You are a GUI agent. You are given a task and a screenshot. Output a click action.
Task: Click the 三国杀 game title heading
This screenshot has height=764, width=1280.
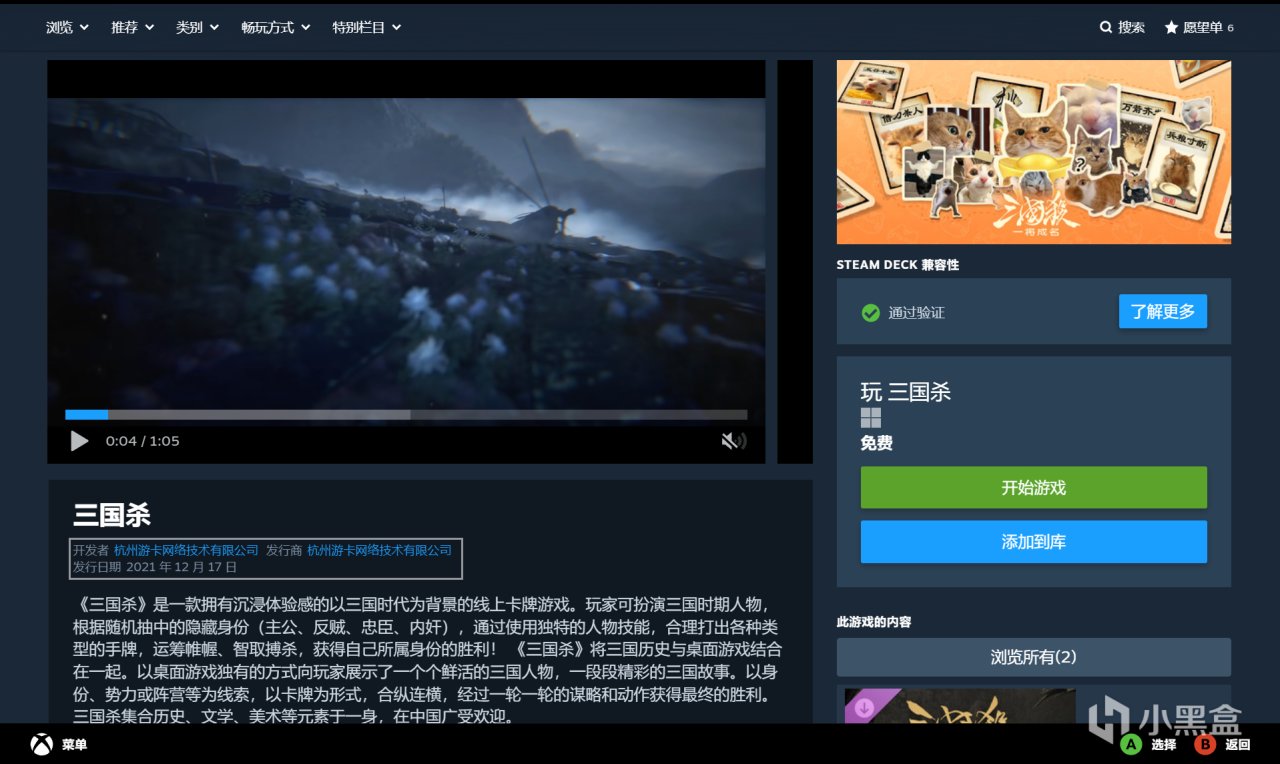point(112,515)
